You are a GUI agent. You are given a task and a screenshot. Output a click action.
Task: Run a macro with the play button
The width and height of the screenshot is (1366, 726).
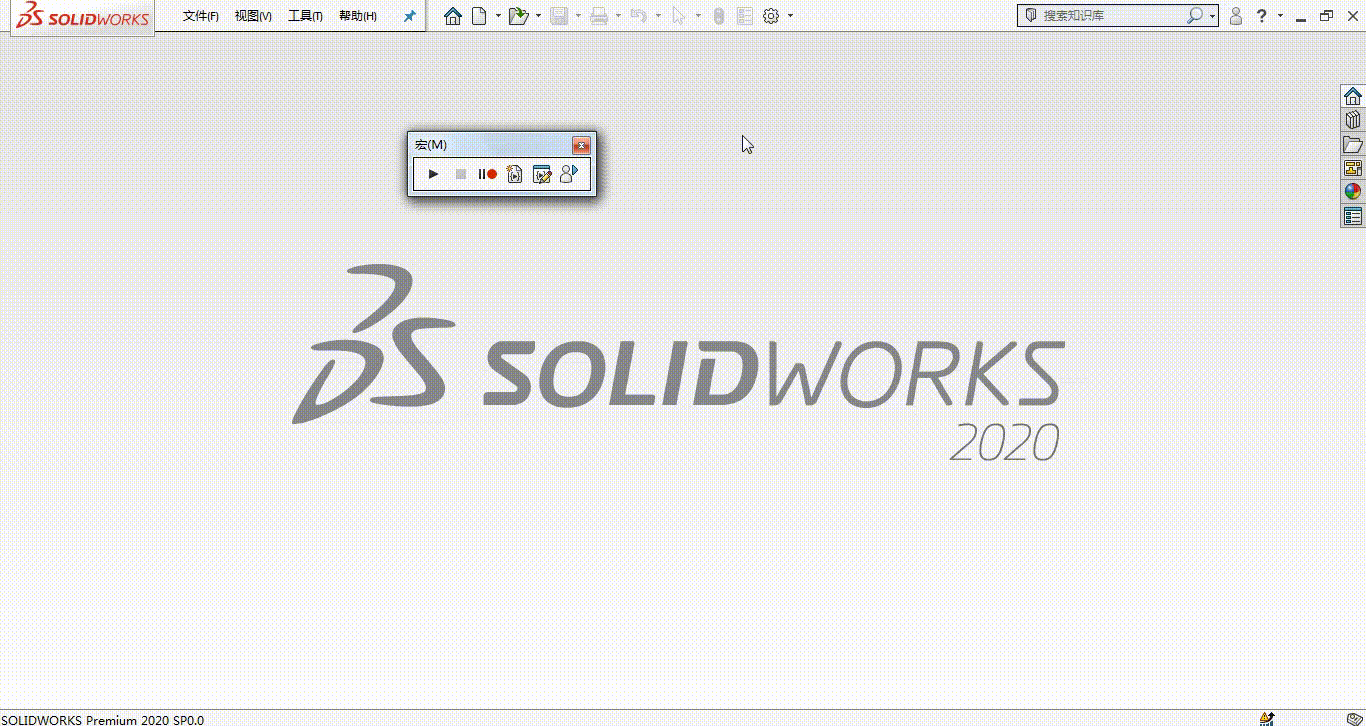pyautogui.click(x=433, y=174)
